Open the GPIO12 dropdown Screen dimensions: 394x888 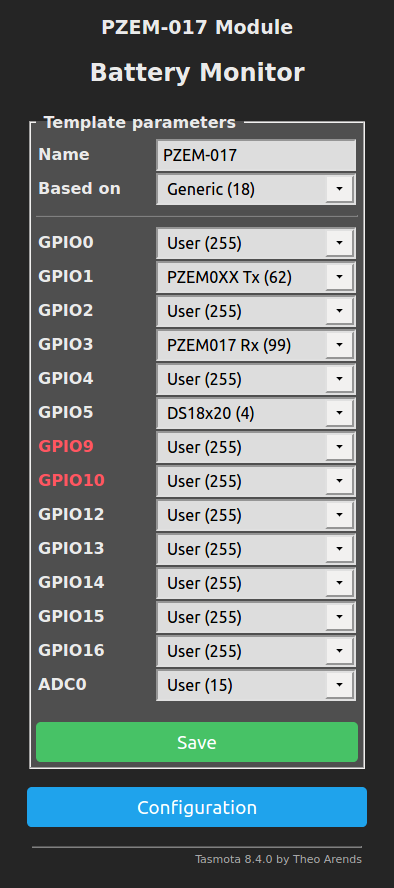[x=256, y=515]
